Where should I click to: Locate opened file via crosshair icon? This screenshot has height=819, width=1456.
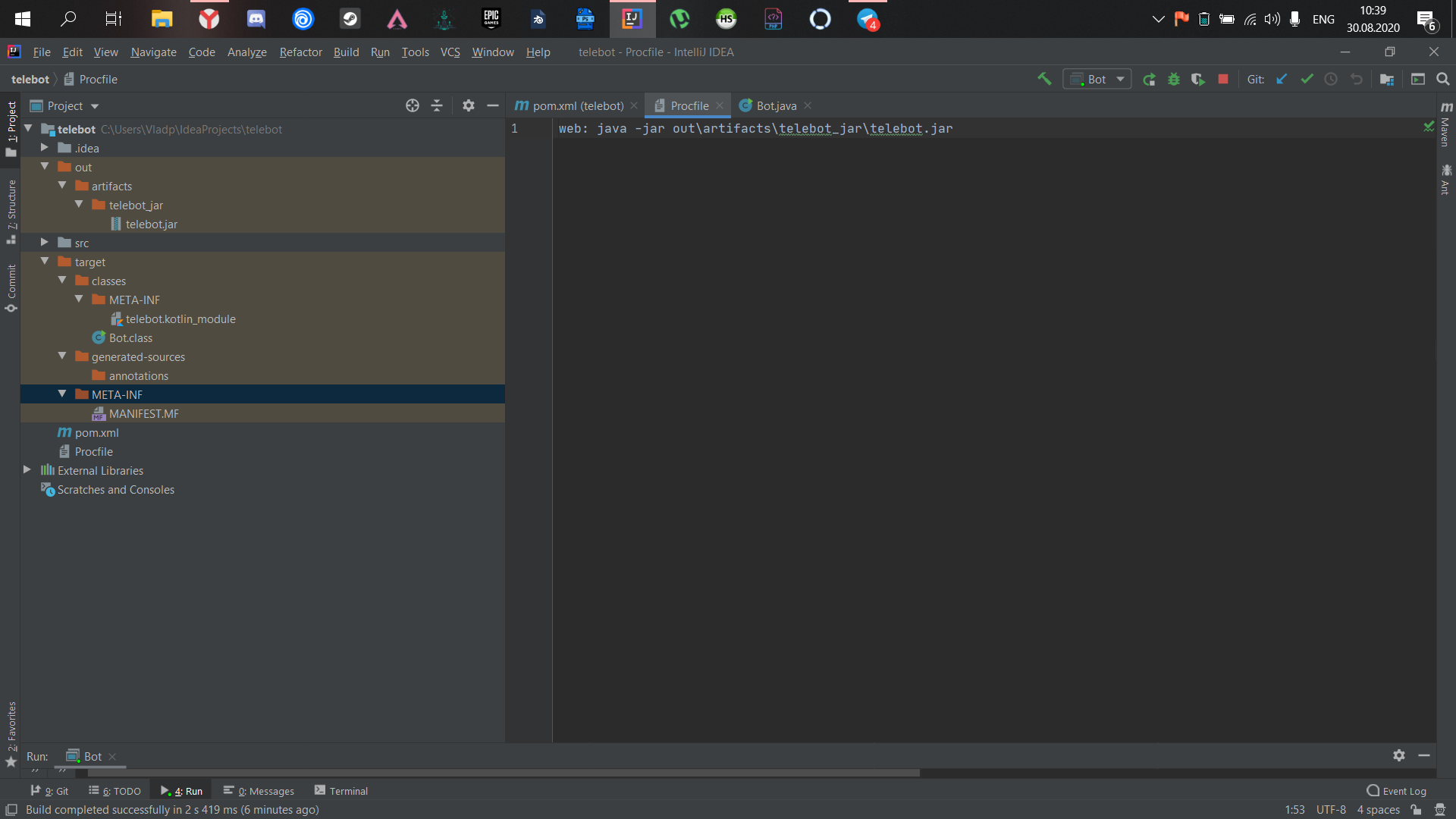click(413, 105)
